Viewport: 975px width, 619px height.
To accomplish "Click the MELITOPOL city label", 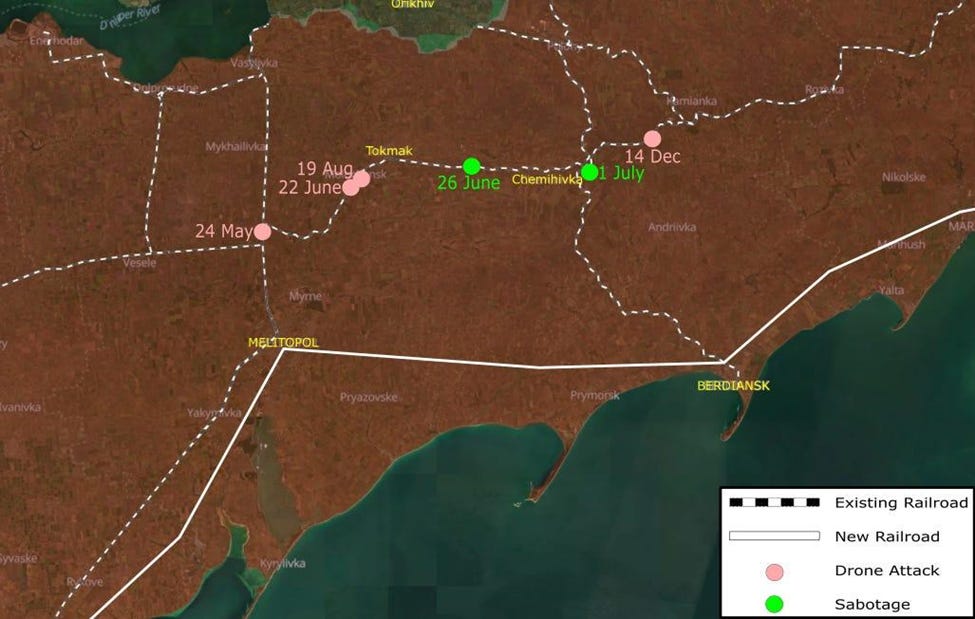I will tap(283, 342).
